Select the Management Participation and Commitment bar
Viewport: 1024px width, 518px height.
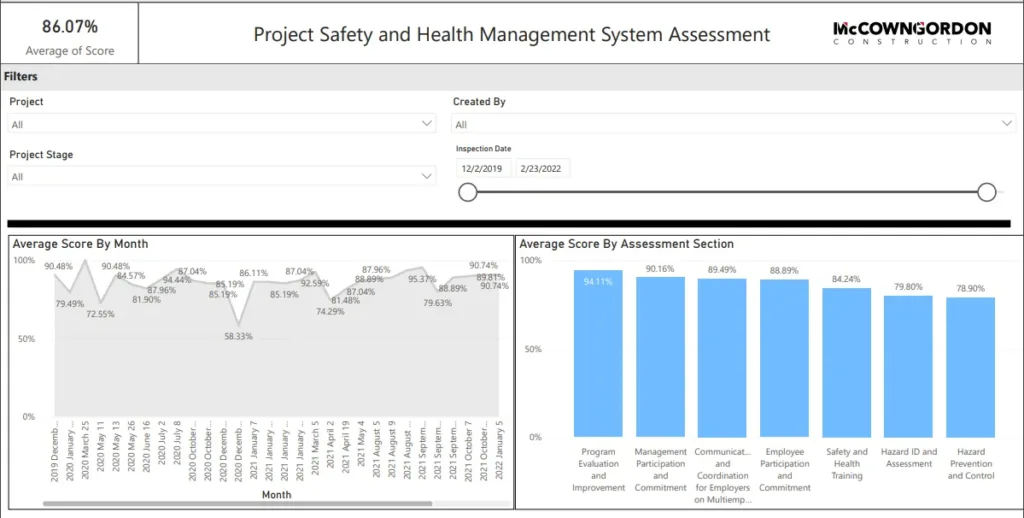[660, 357]
